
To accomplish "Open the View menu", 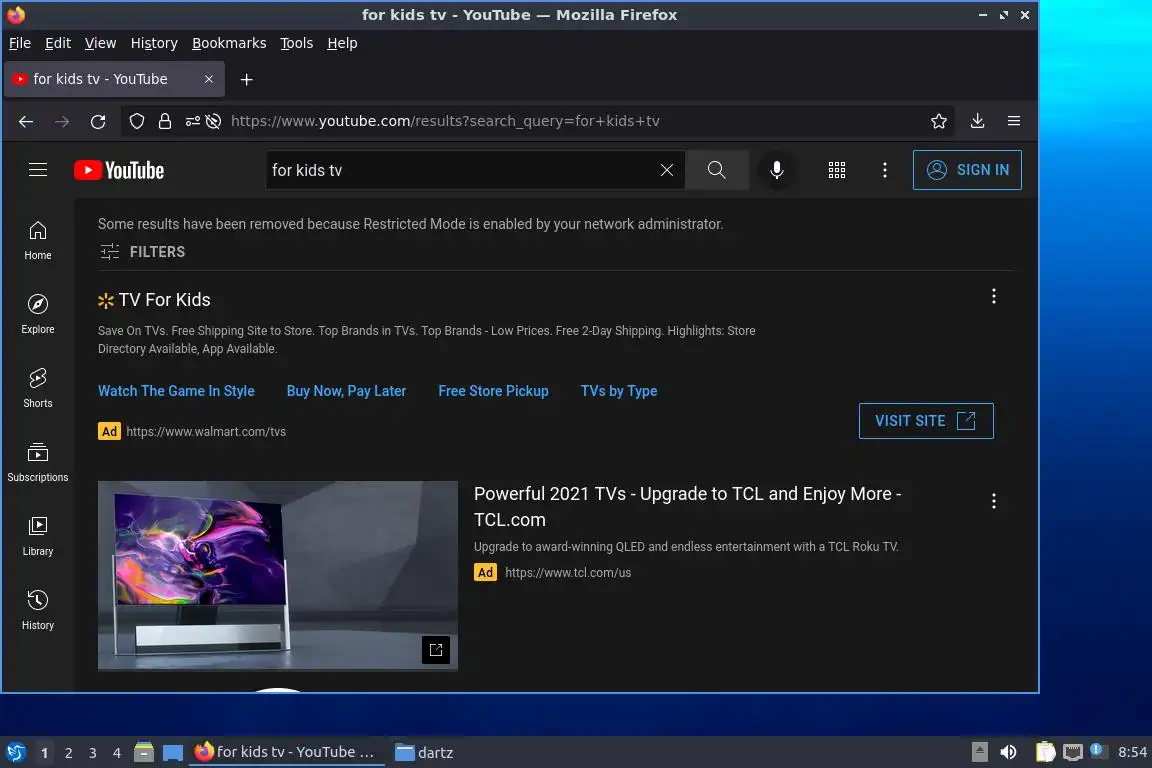I will pos(100,43).
